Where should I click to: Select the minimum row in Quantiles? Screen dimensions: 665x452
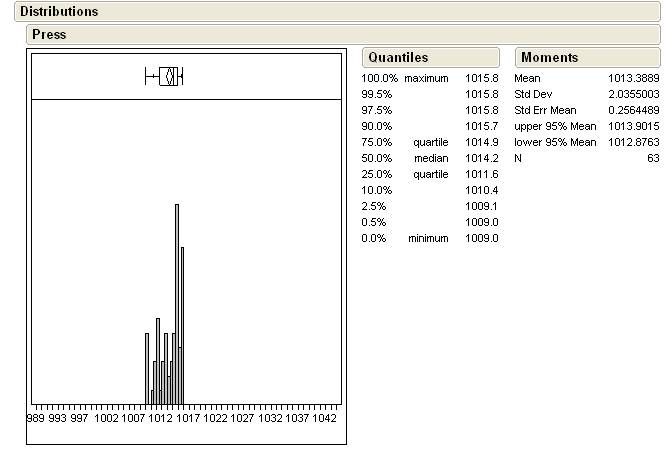(x=428, y=238)
